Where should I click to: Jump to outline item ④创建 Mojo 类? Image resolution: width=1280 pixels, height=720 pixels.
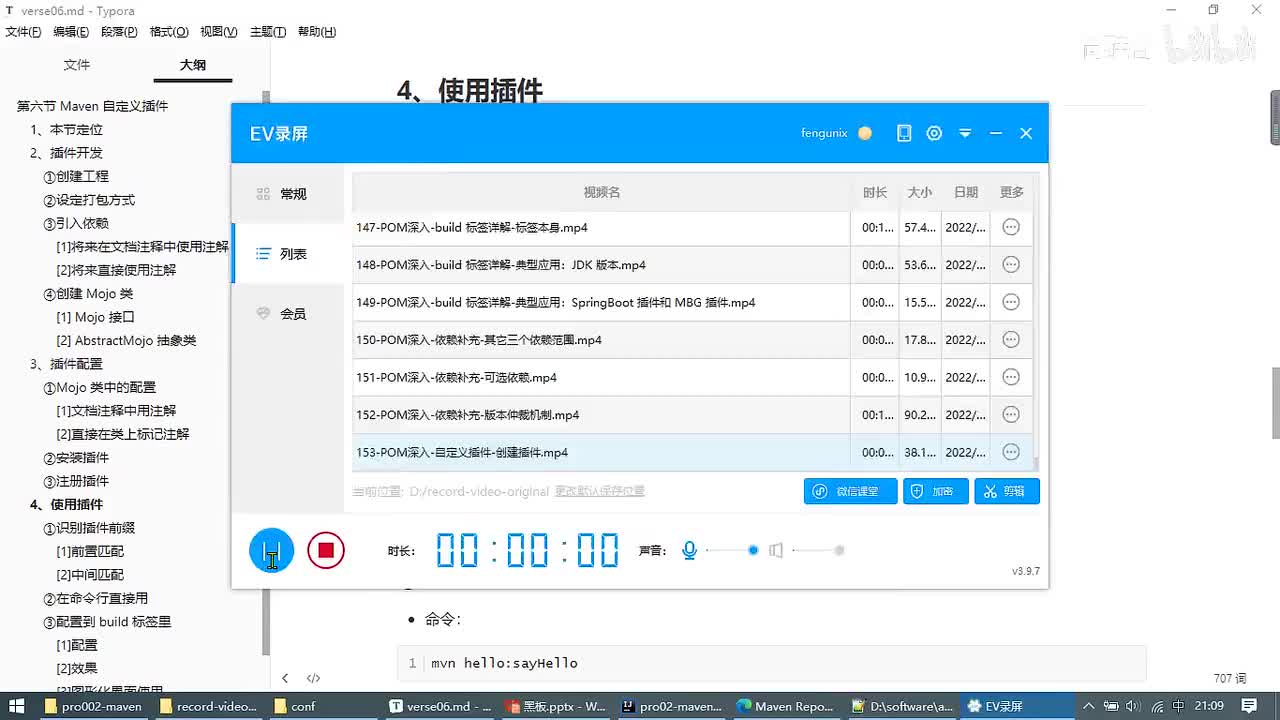88,294
